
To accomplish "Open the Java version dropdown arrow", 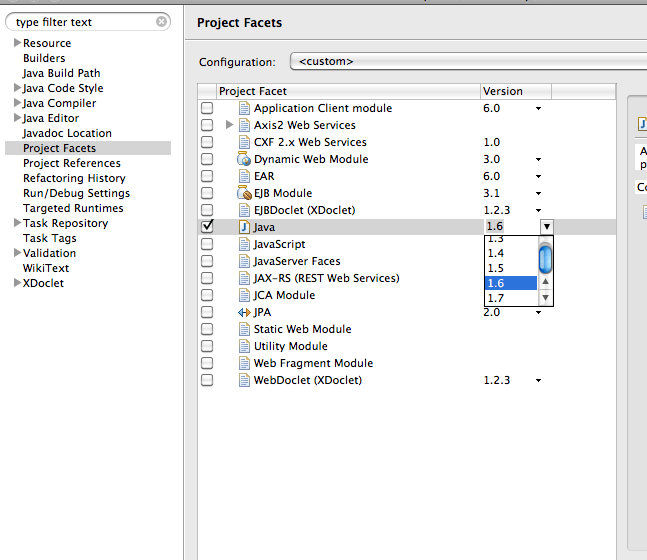I will (547, 227).
